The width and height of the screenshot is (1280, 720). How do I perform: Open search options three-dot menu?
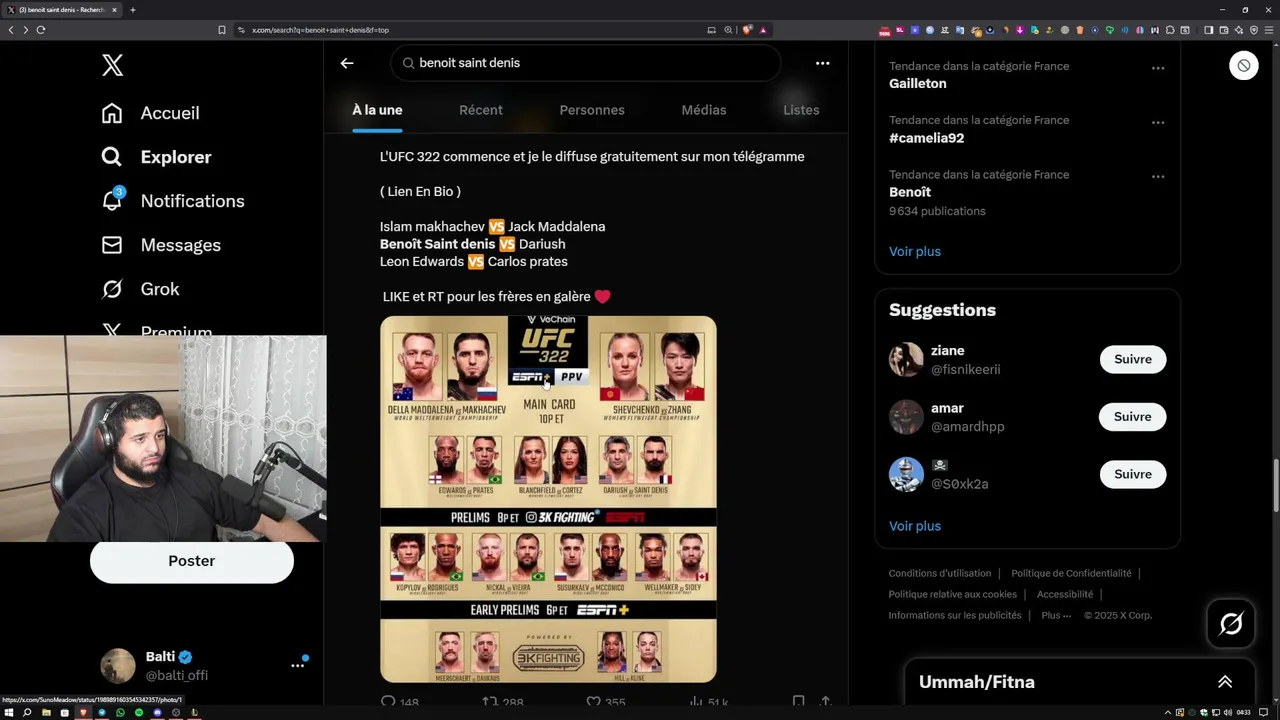(822, 63)
